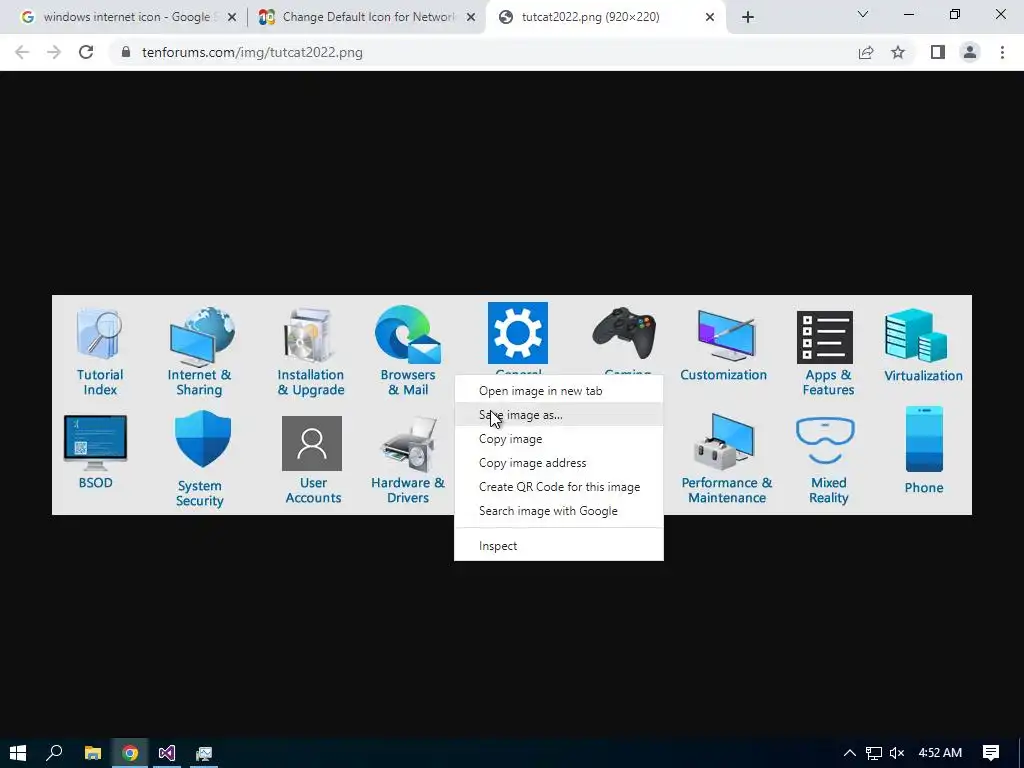
Task: Click the Tutorial Index icon in image
Action: (x=99, y=334)
